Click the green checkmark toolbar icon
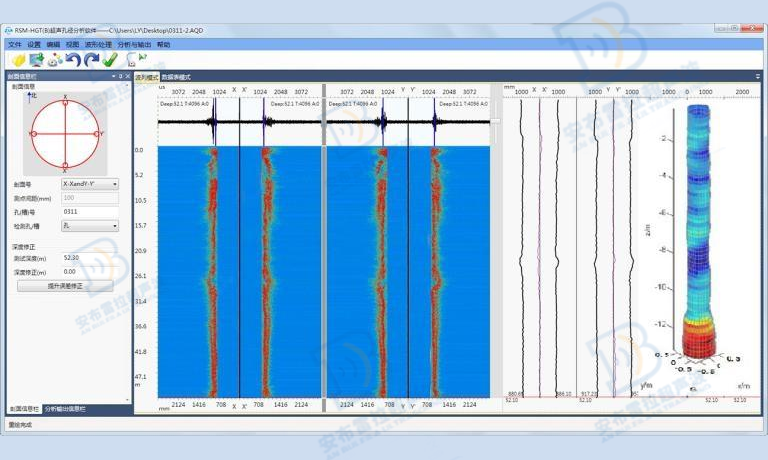Viewport: 768px width, 460px height. pos(110,60)
